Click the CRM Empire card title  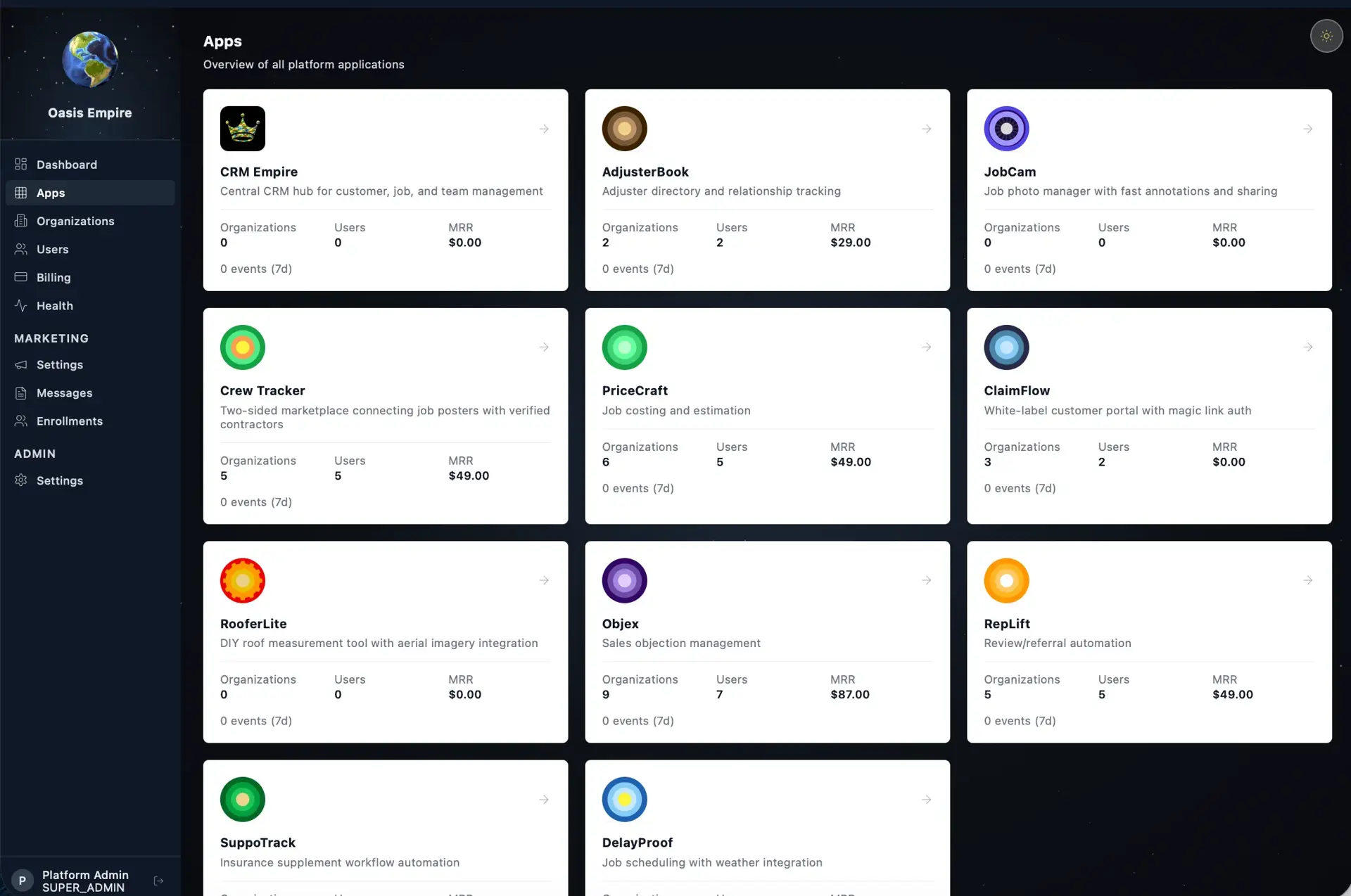259,172
